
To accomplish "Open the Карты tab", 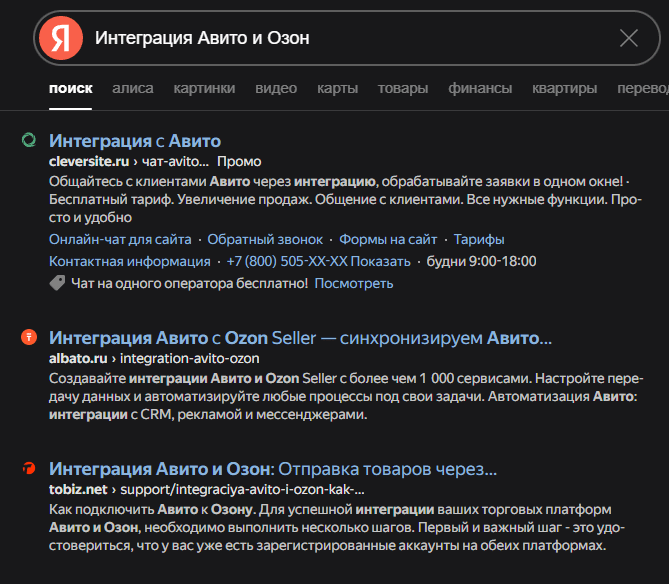I will (337, 89).
